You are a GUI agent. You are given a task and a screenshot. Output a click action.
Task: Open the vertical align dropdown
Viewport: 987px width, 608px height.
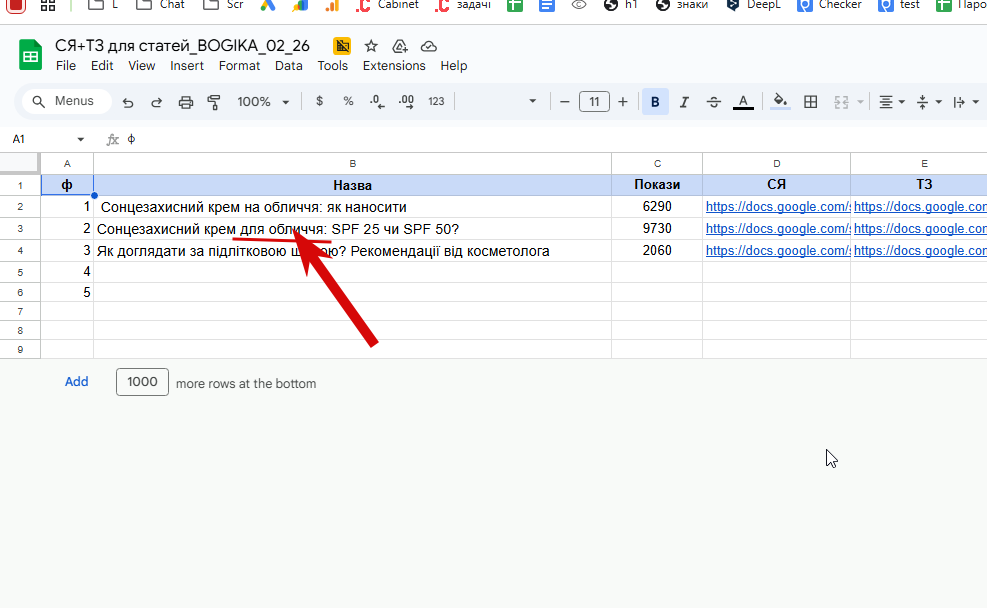(x=928, y=102)
